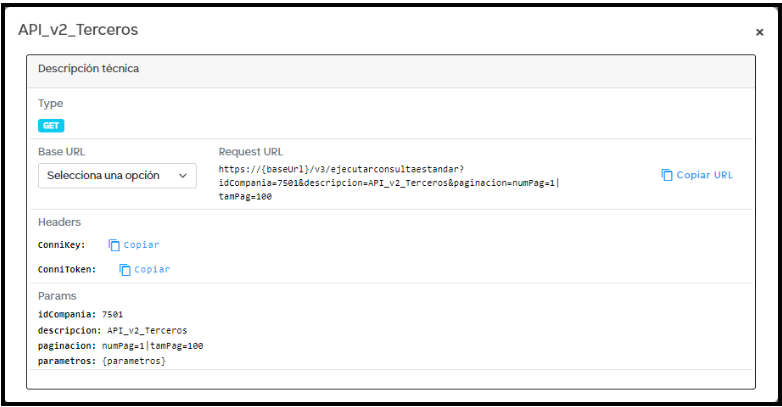
Task: Click the copy icon beside Copiar URL
Action: (x=667, y=175)
